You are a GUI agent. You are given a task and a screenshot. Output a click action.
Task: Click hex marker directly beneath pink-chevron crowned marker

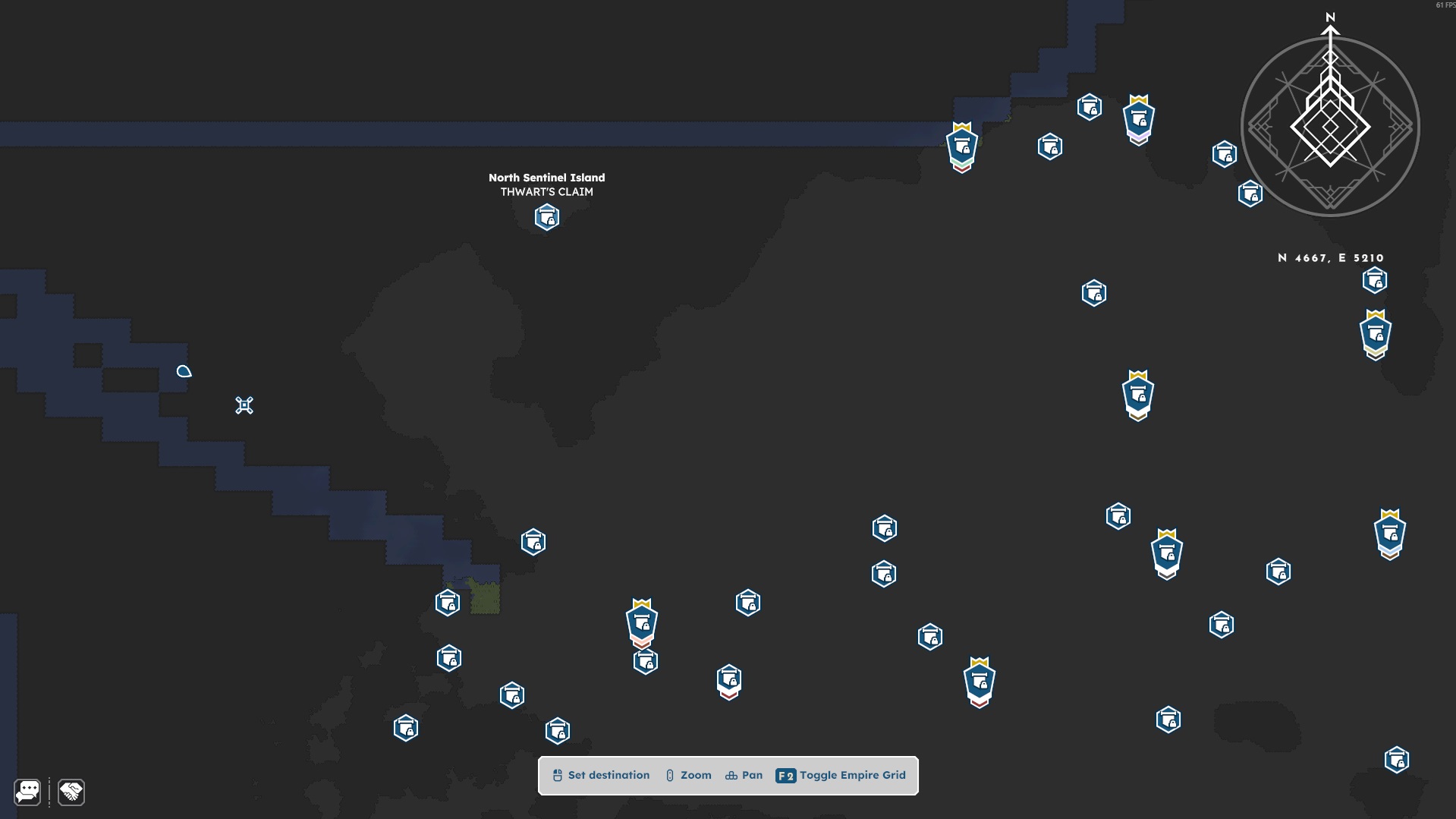(646, 662)
